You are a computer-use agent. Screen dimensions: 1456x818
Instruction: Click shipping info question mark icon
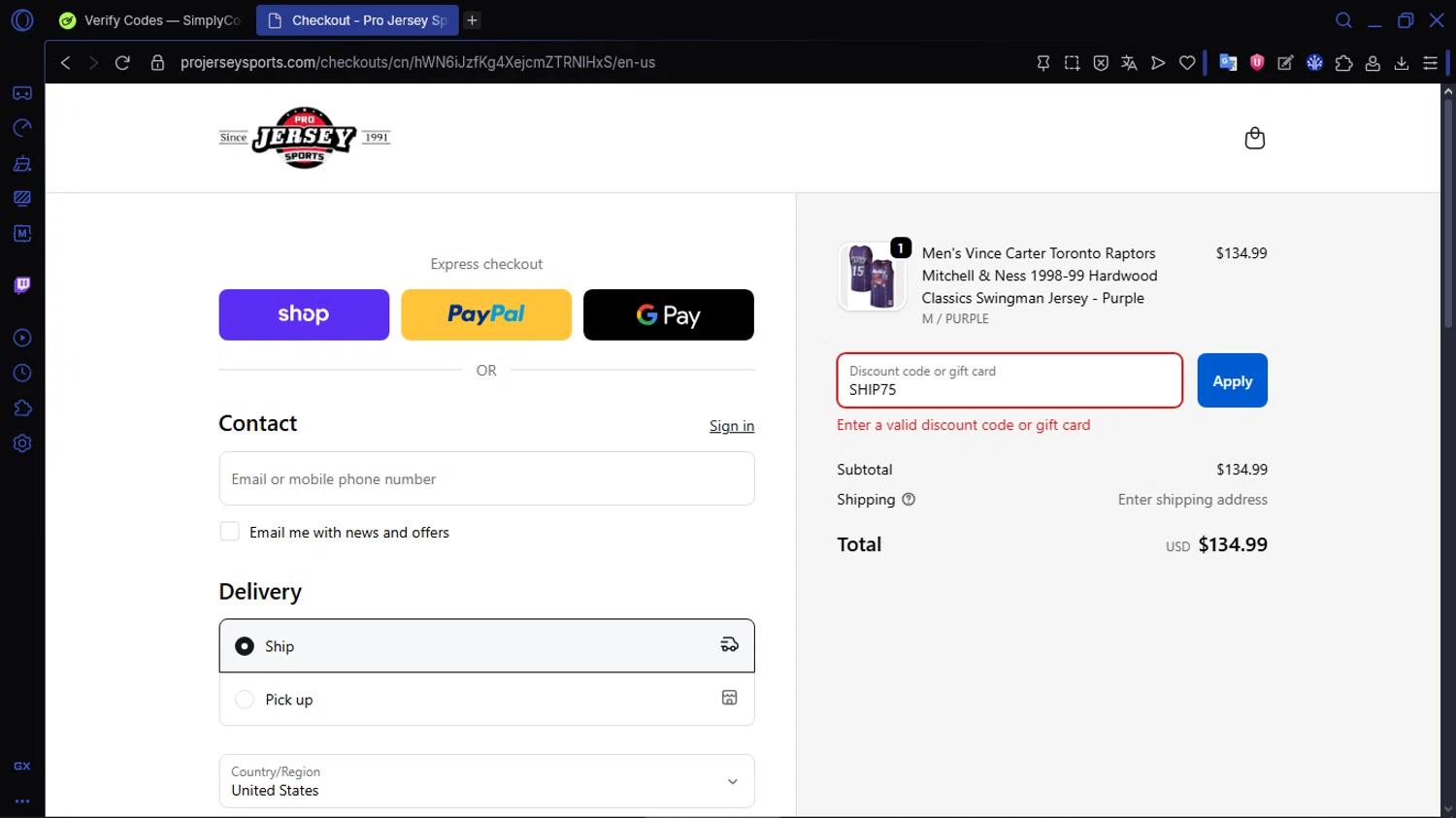point(909,499)
